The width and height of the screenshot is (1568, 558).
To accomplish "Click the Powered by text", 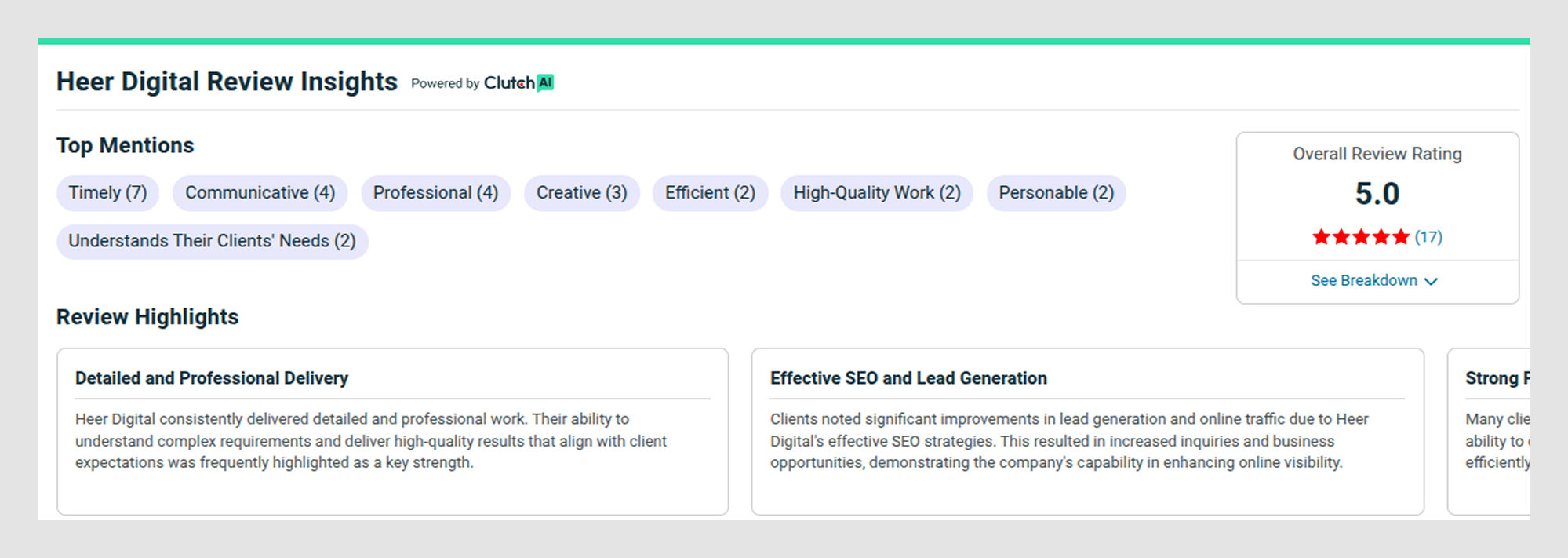I will [445, 83].
